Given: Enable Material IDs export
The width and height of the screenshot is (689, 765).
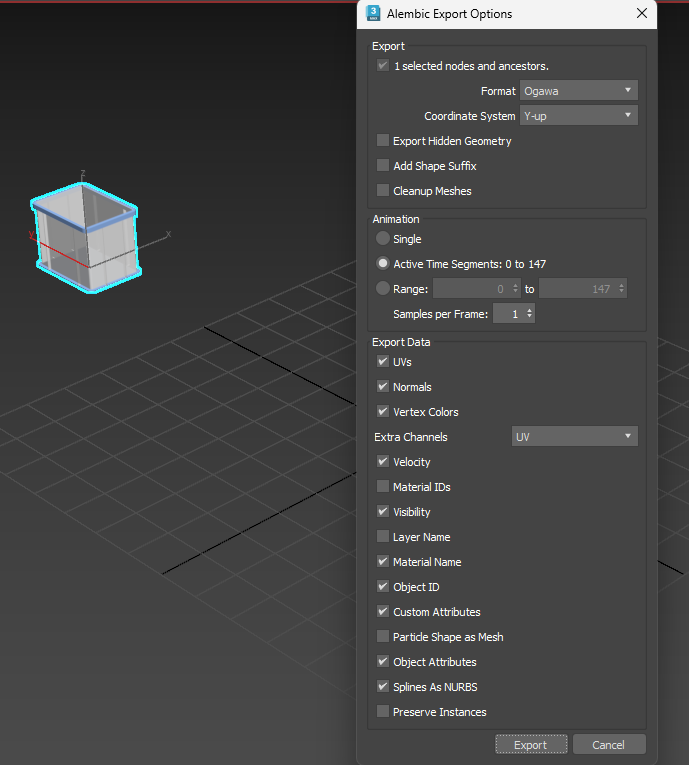Looking at the screenshot, I should [383, 487].
